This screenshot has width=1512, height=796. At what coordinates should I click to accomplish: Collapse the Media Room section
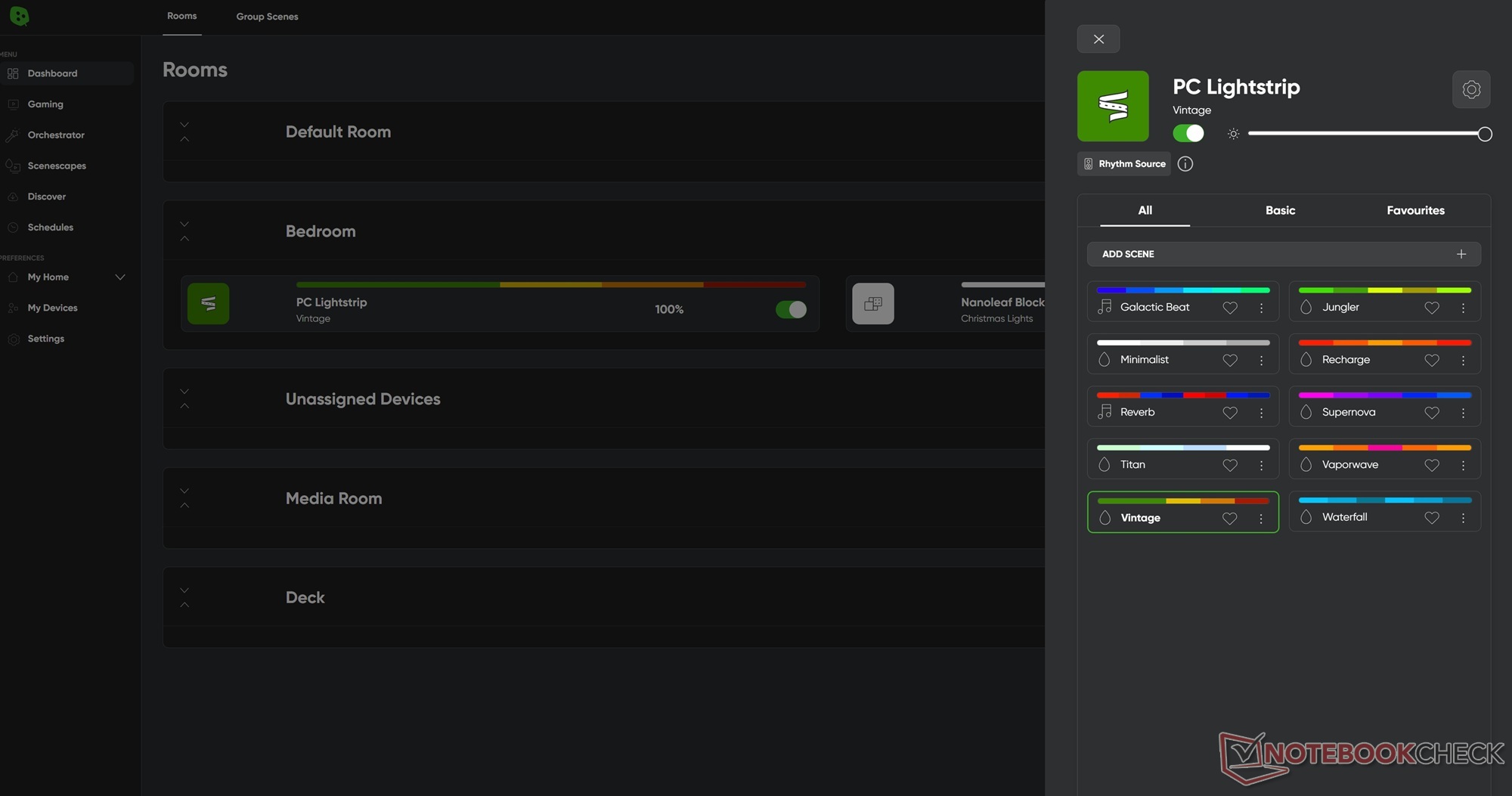pyautogui.click(x=184, y=498)
